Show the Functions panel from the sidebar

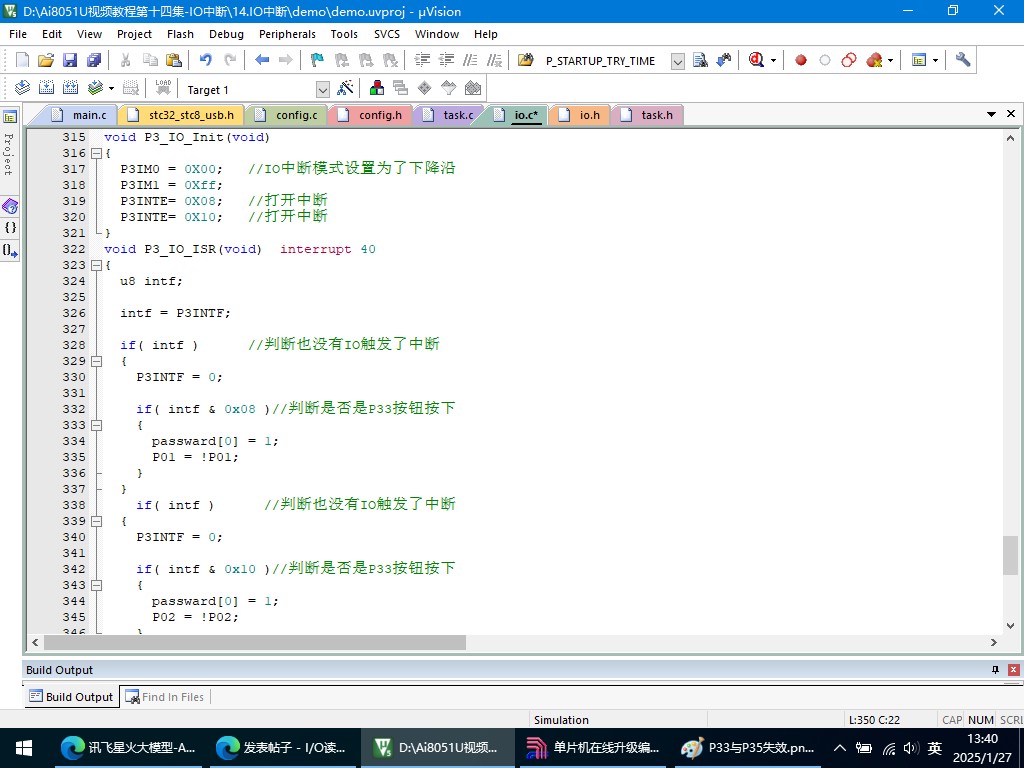tap(10, 228)
